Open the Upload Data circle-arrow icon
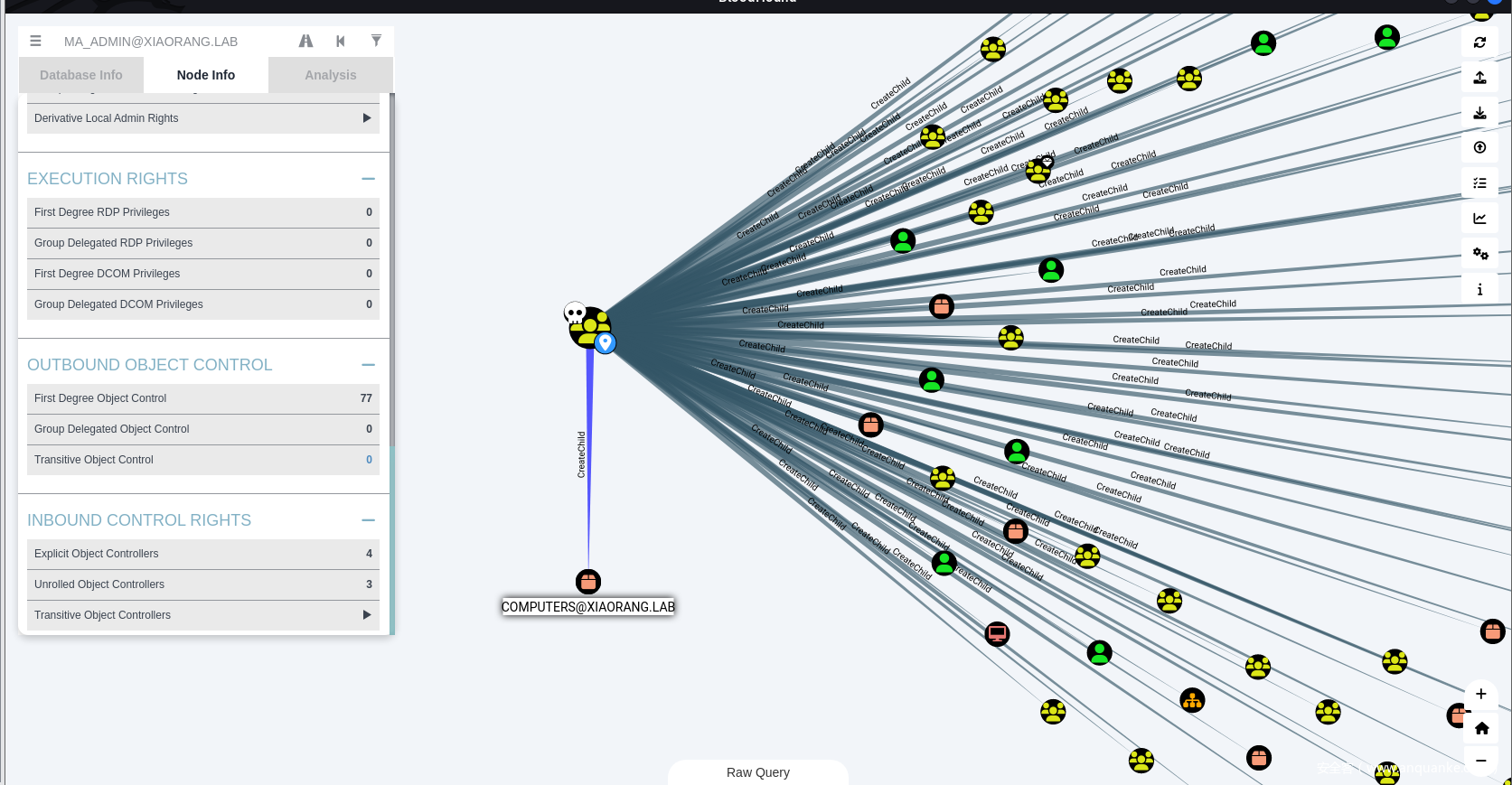1512x785 pixels. click(1479, 147)
